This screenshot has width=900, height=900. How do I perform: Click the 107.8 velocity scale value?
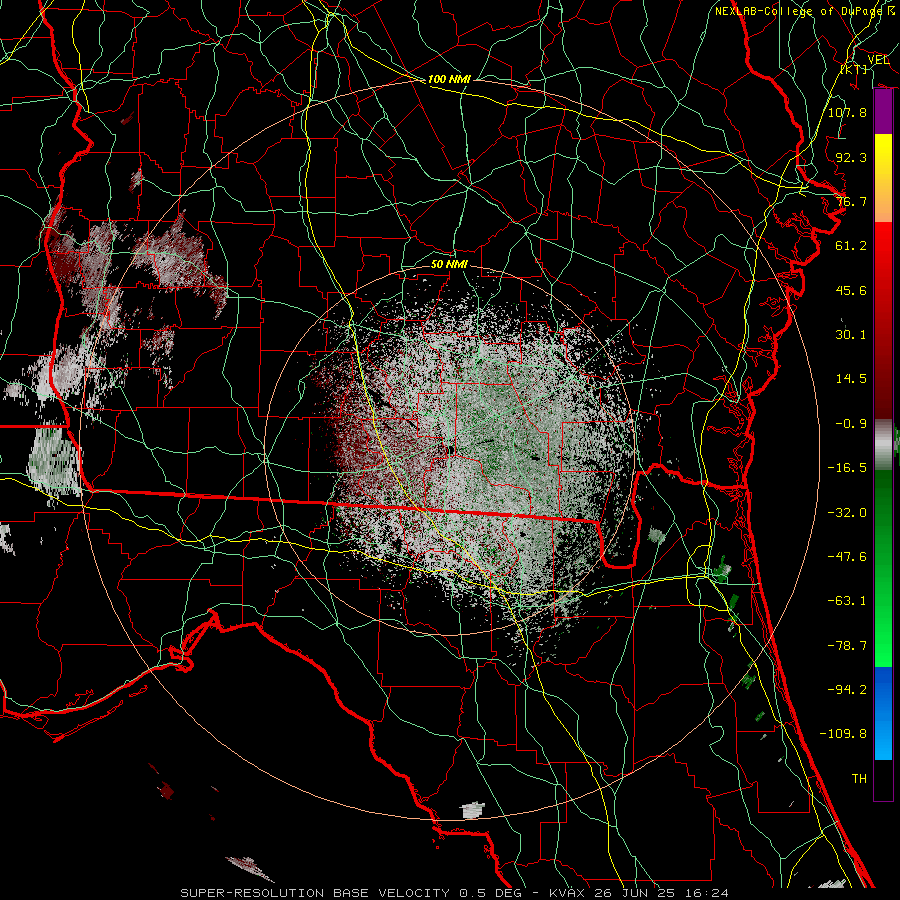tap(847, 112)
